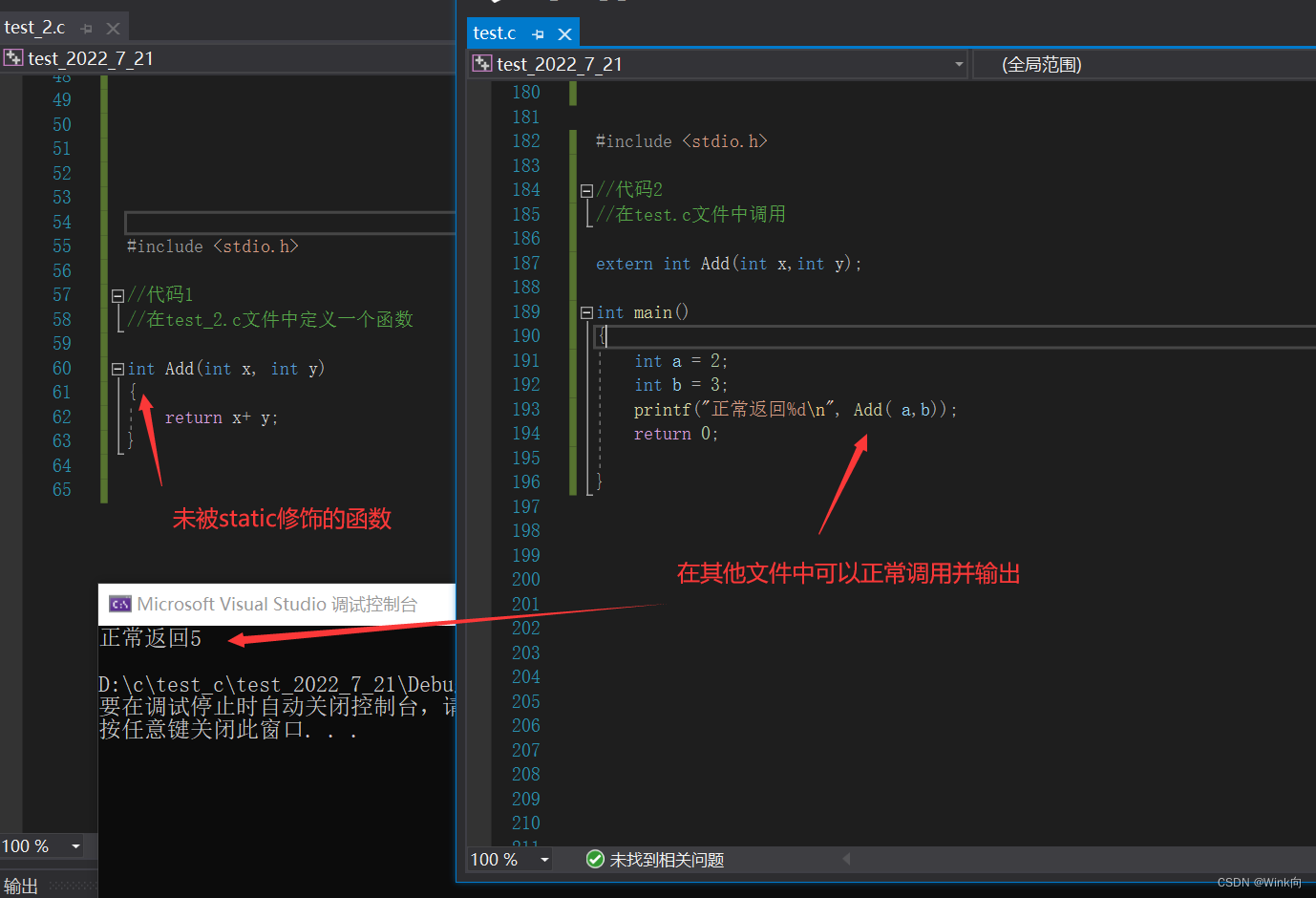Switch to the test.c tab
The width and height of the screenshot is (1316, 898).
point(495,33)
